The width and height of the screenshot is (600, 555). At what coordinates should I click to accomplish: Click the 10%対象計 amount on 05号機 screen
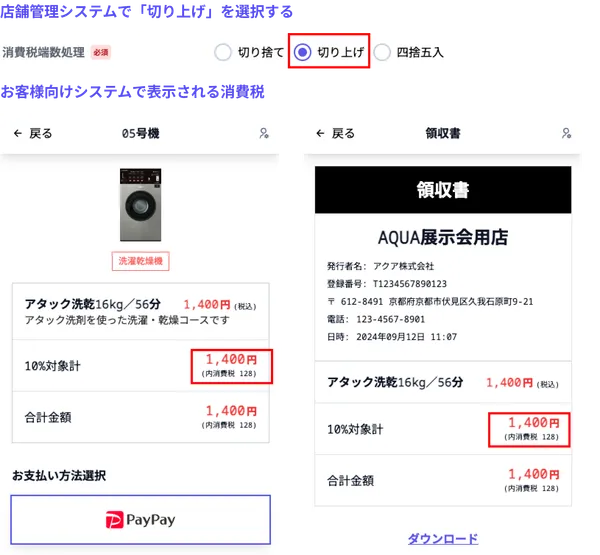click(231, 365)
